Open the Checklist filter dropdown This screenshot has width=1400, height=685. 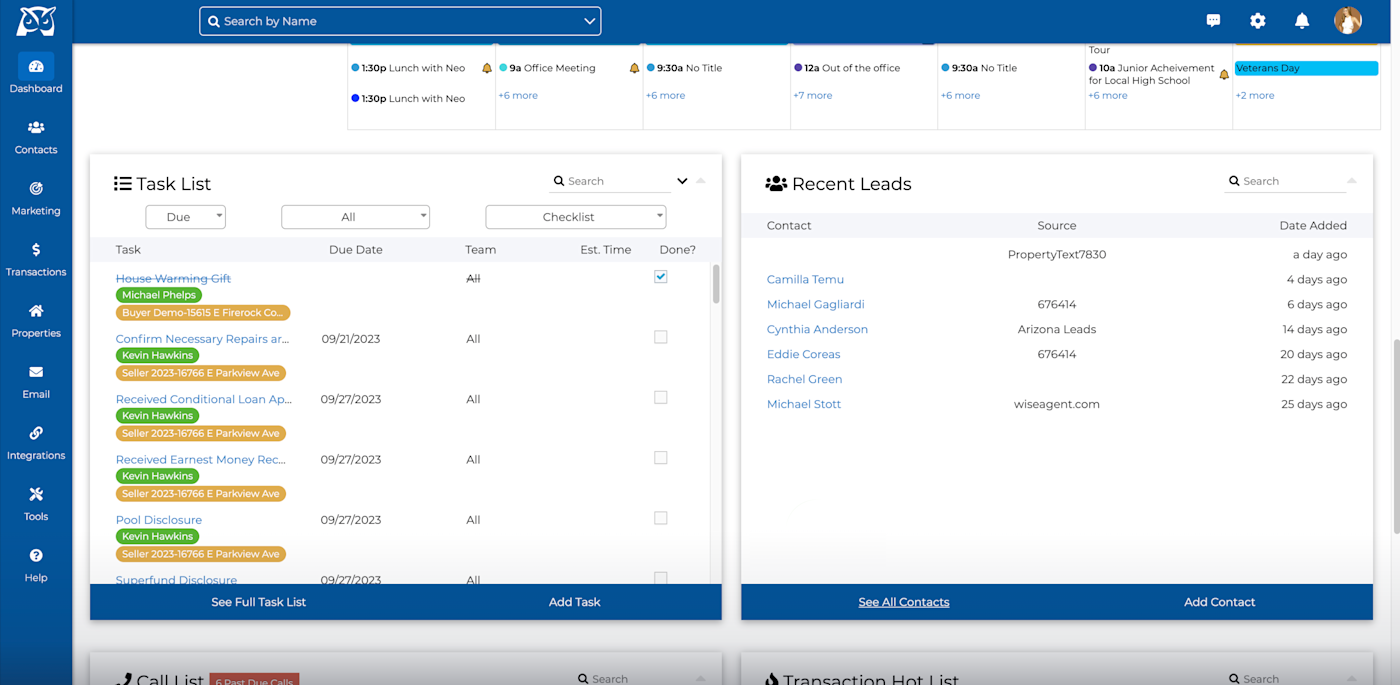tap(576, 217)
